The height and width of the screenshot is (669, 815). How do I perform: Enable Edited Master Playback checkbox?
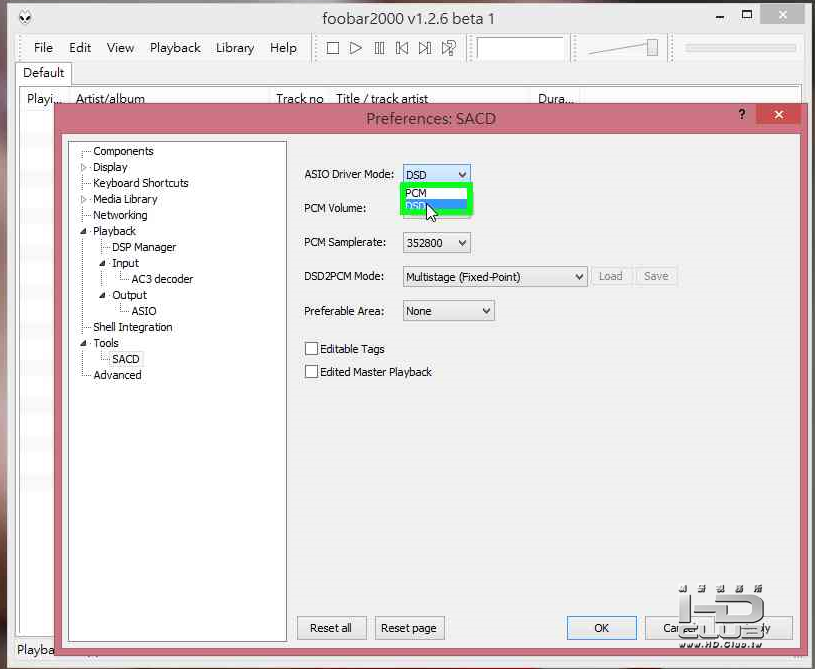pyautogui.click(x=311, y=372)
